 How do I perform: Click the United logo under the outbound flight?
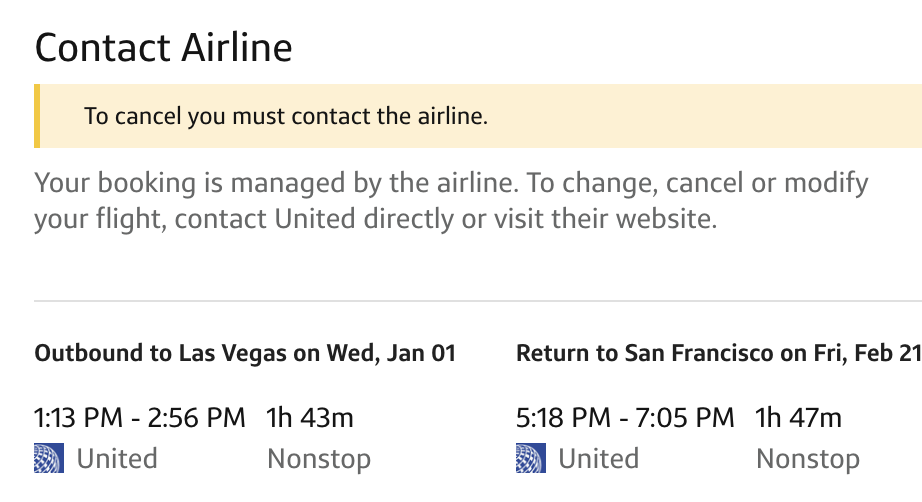(x=48, y=459)
